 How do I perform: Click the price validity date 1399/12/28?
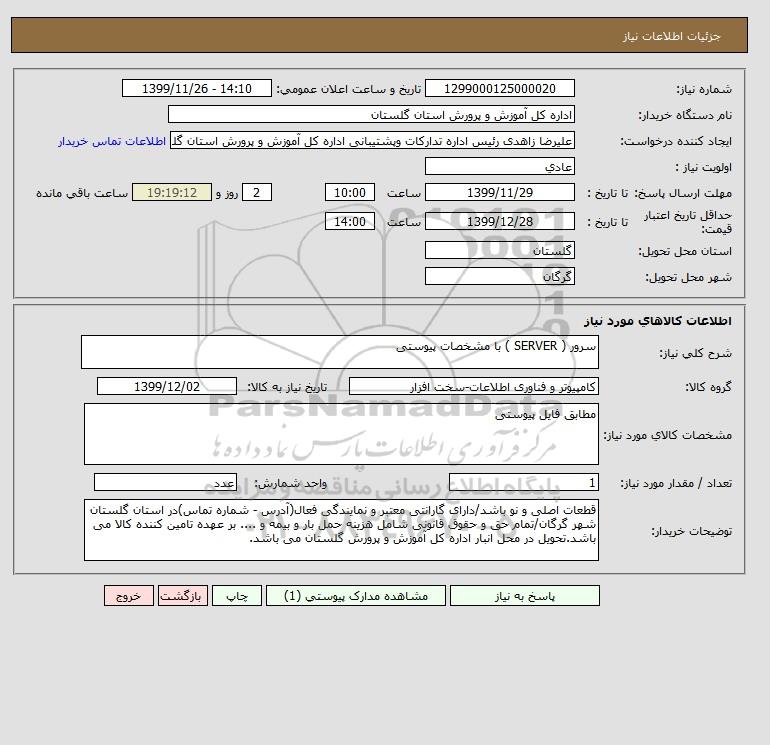pos(499,221)
